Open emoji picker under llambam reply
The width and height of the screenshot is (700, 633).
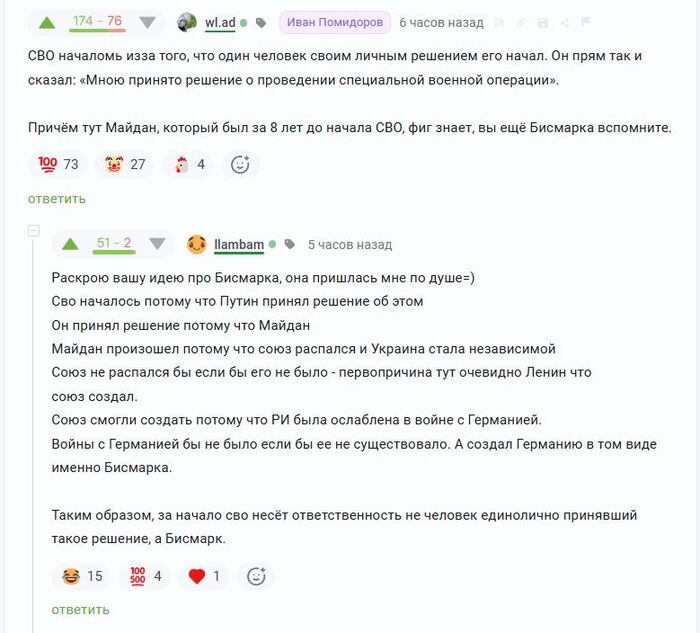coord(256,576)
